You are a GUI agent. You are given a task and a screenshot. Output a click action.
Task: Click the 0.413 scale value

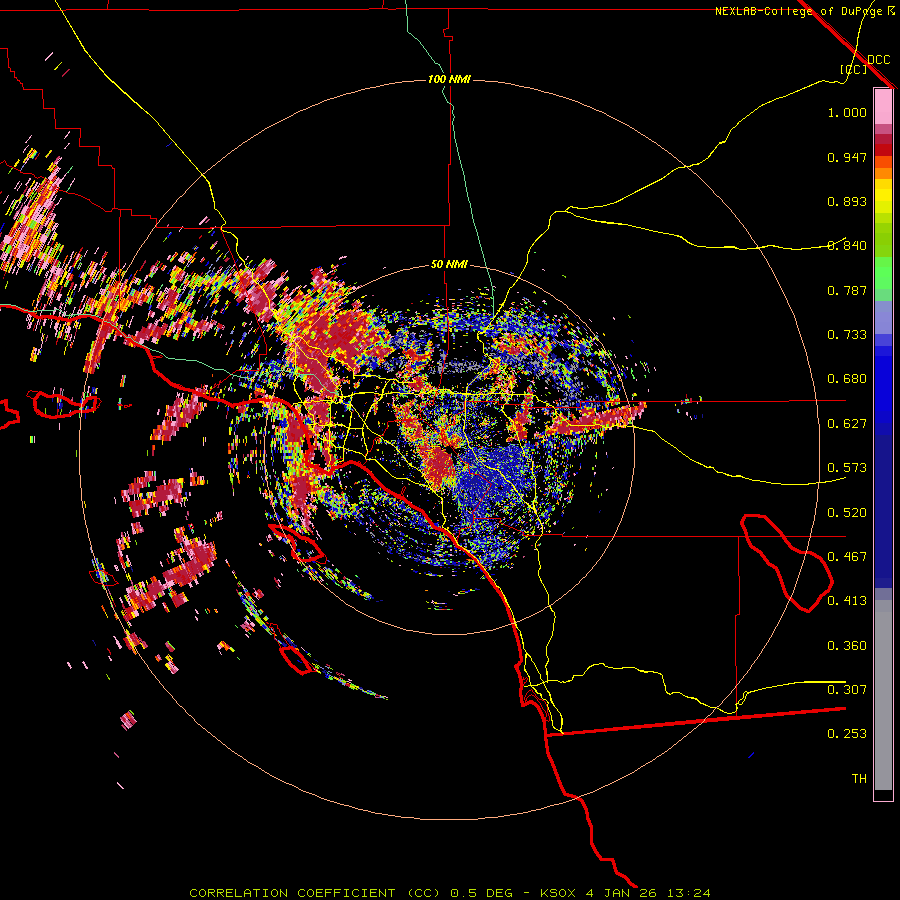[x=847, y=601]
